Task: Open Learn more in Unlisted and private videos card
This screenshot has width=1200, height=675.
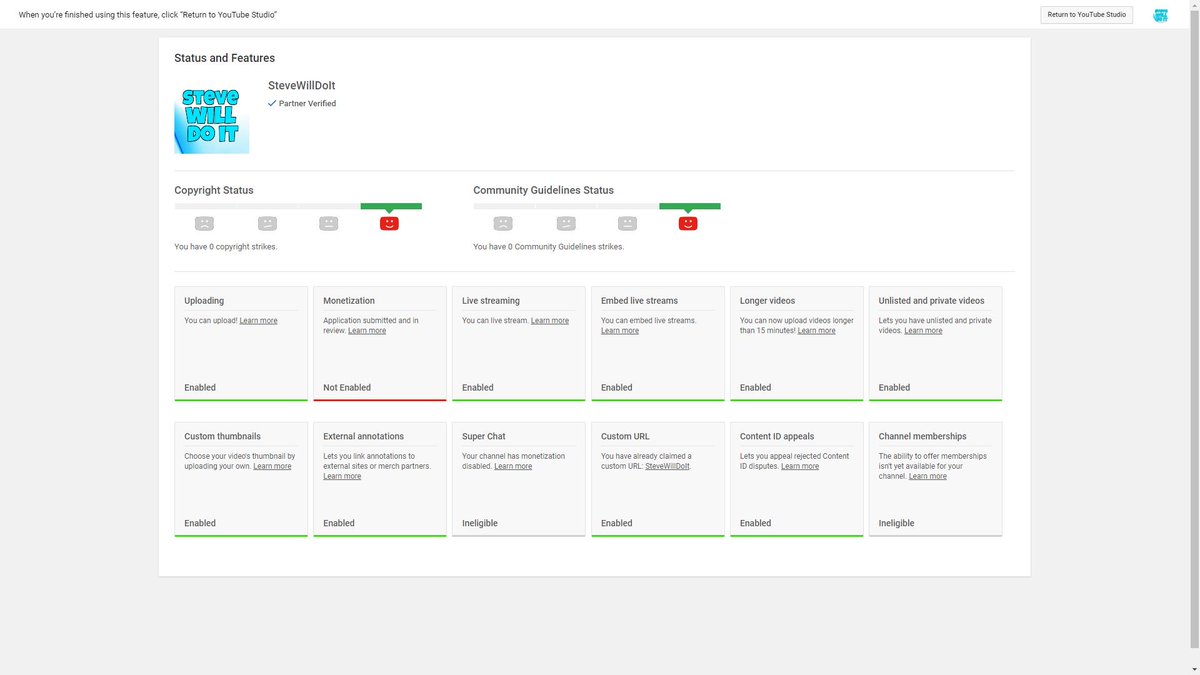Action: point(923,331)
